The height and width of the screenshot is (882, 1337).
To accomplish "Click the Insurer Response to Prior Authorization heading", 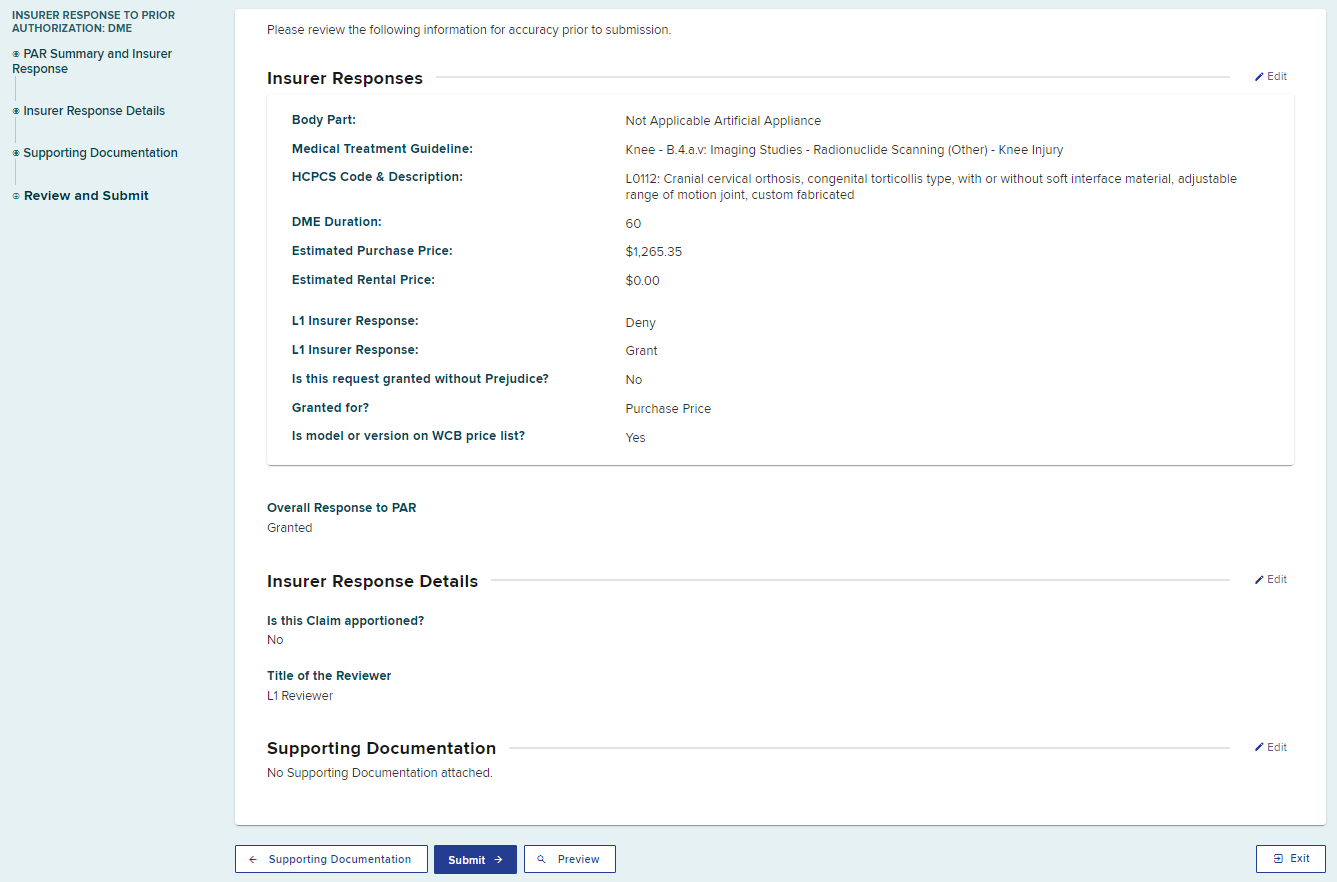I will (x=93, y=22).
